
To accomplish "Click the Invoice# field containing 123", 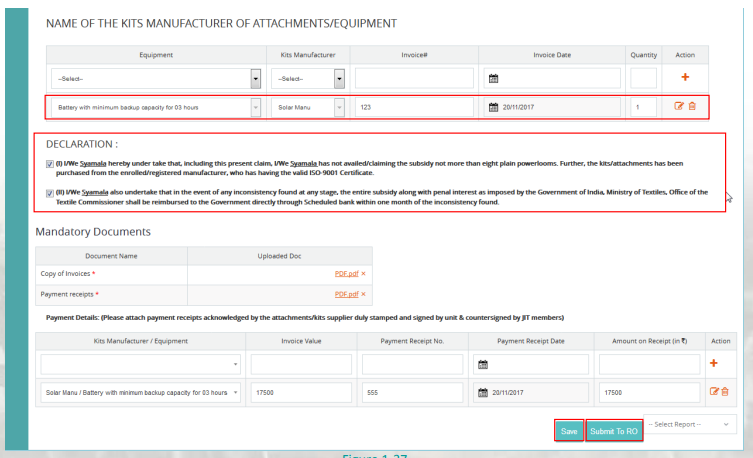I will pos(414,107).
